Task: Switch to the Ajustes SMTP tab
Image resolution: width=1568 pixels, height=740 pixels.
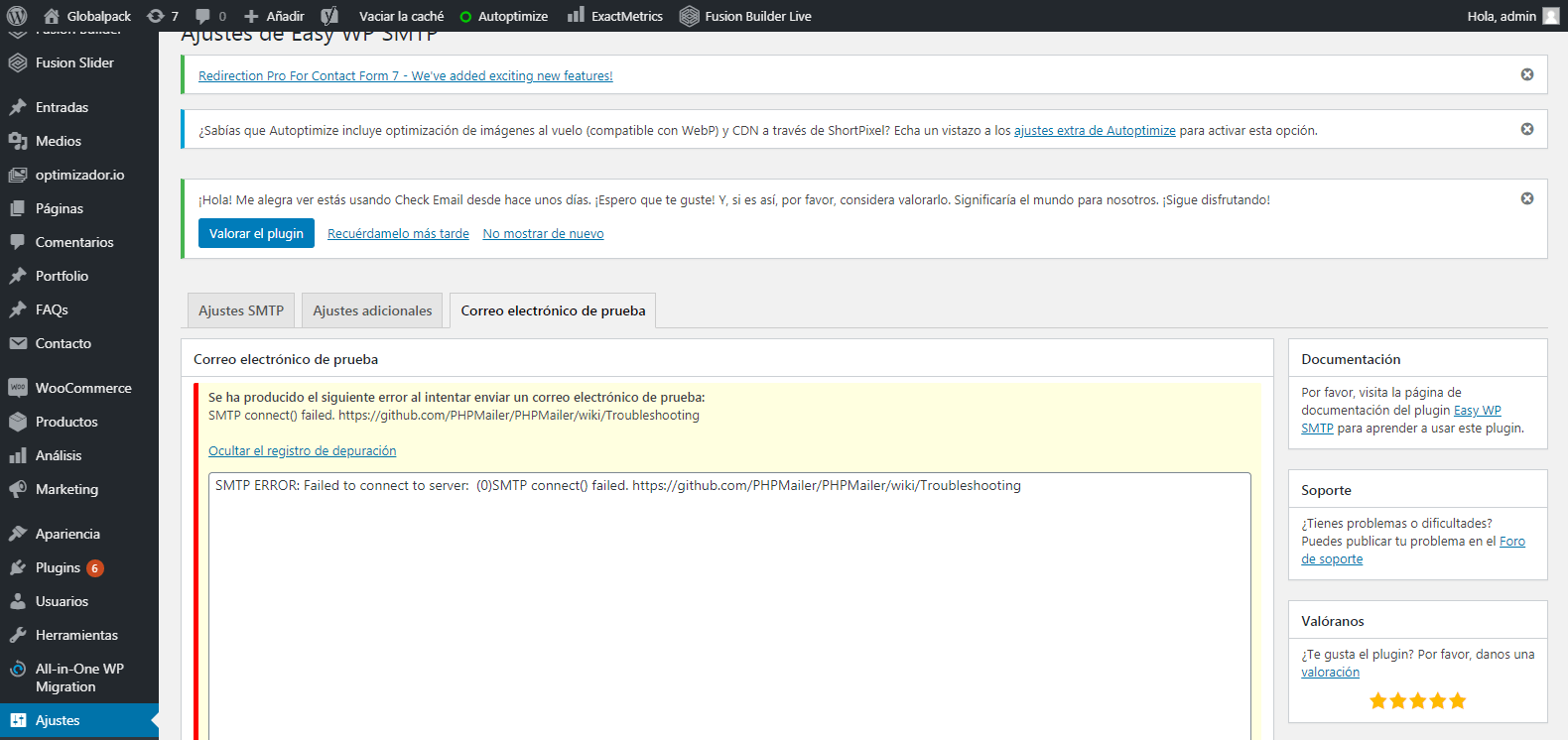Action: coord(241,310)
